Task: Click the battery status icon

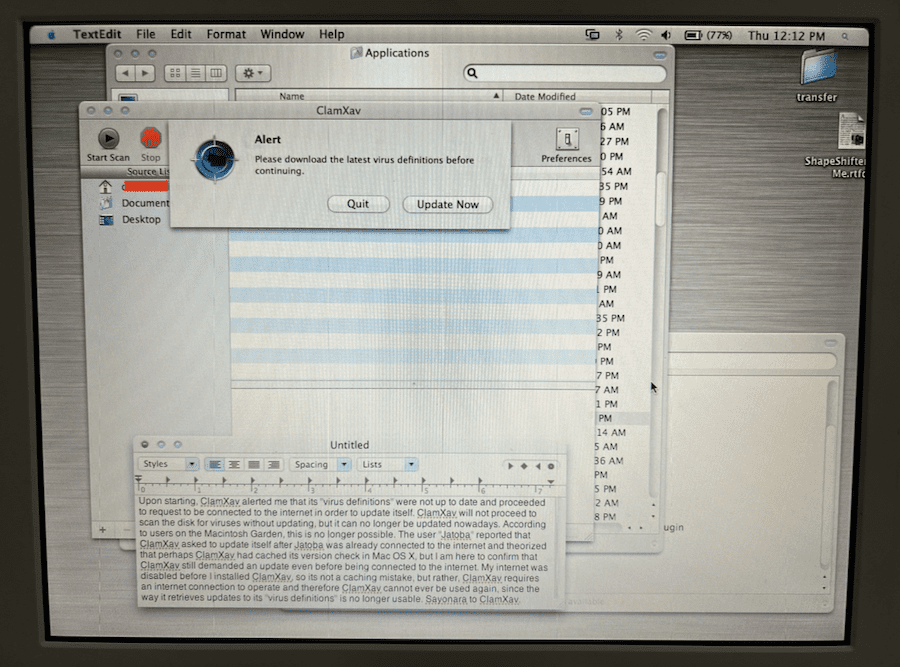Action: (693, 36)
